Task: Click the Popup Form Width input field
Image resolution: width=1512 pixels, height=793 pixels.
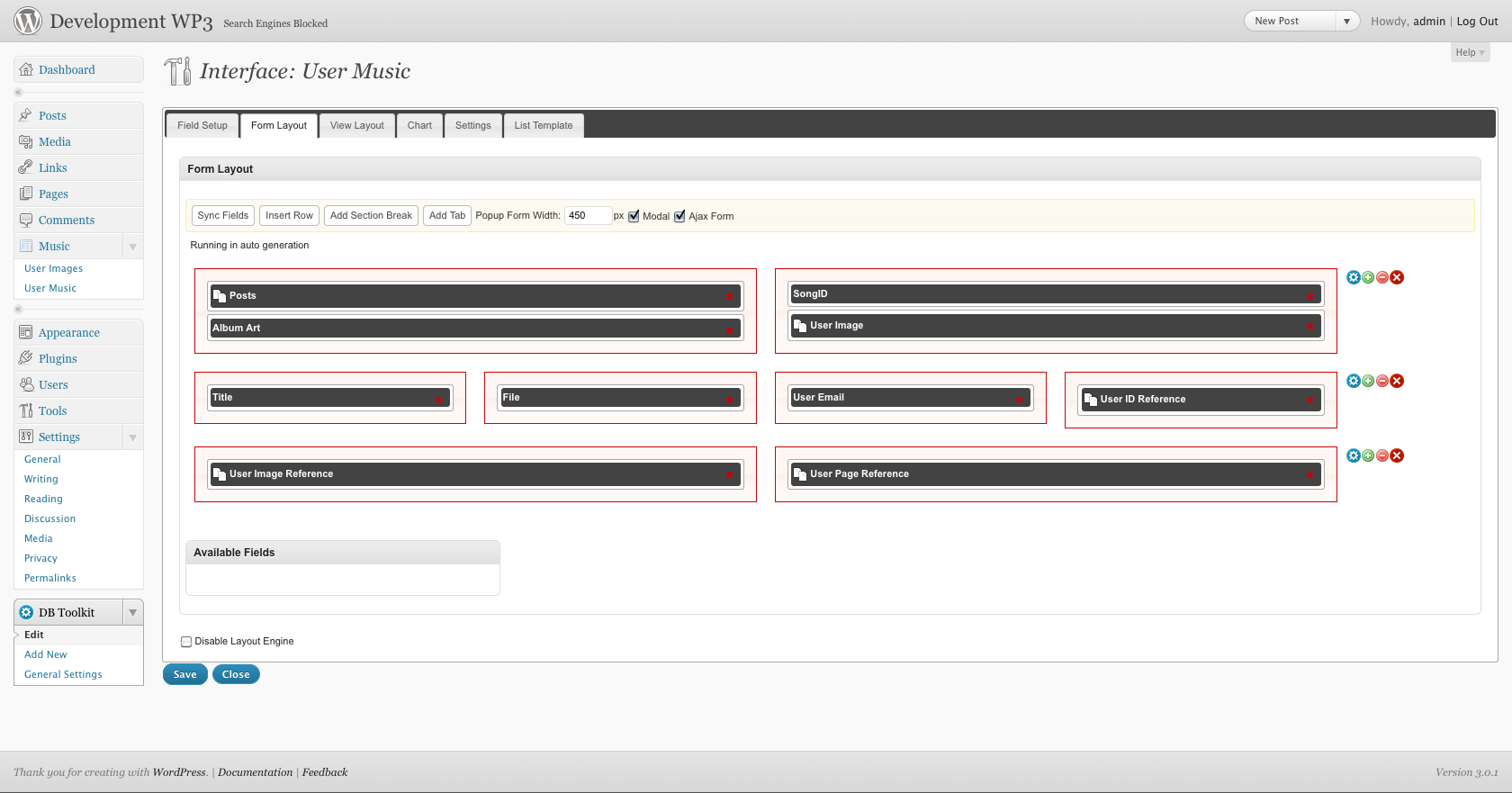Action: (x=589, y=215)
